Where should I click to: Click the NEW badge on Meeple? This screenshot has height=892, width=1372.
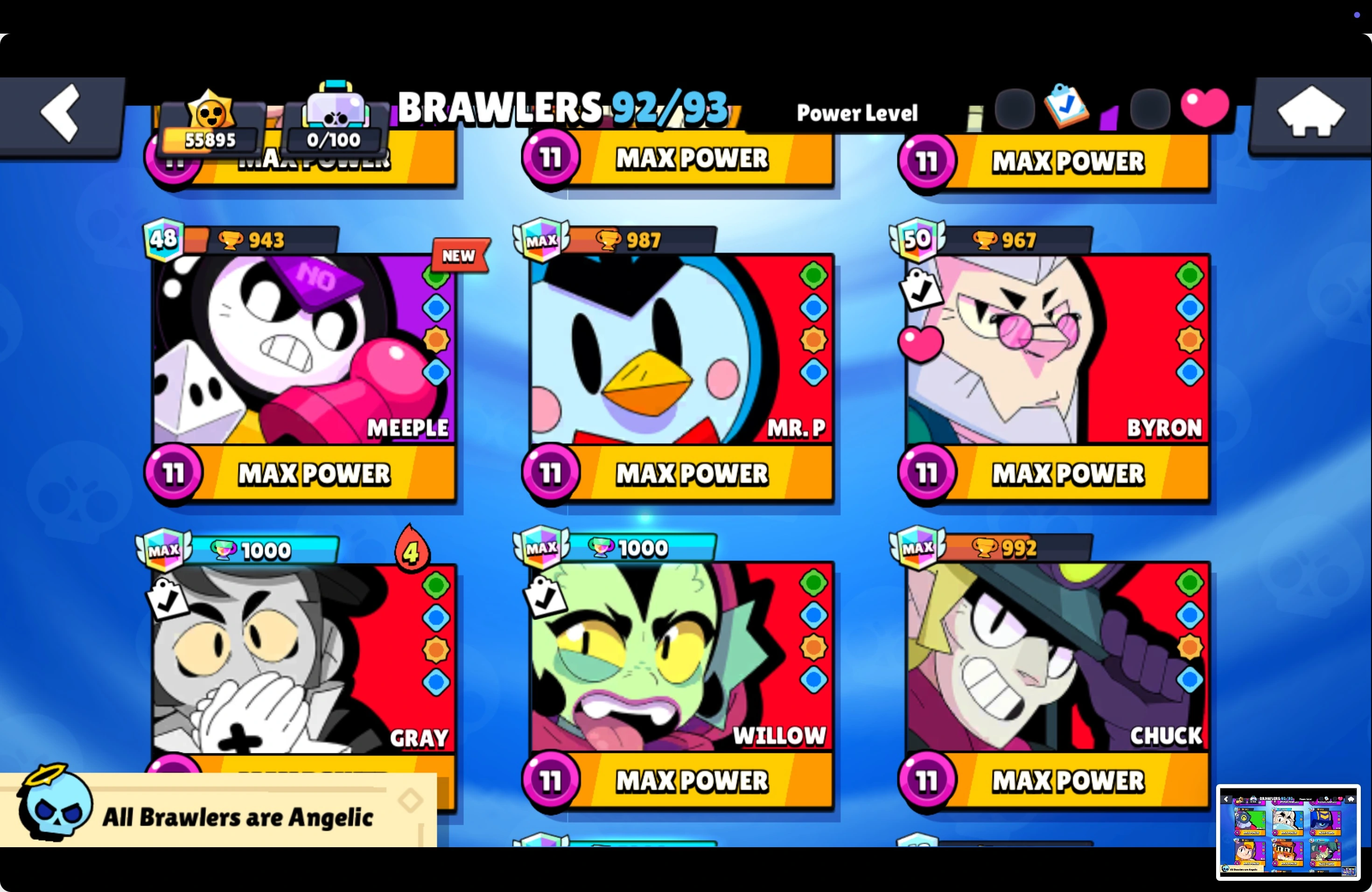pos(461,255)
